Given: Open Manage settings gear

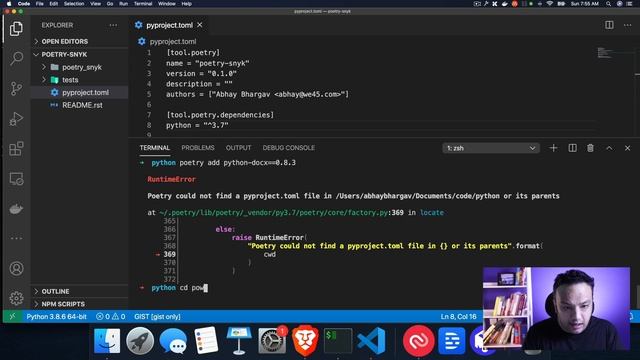Looking at the screenshot, I should tap(16, 298).
